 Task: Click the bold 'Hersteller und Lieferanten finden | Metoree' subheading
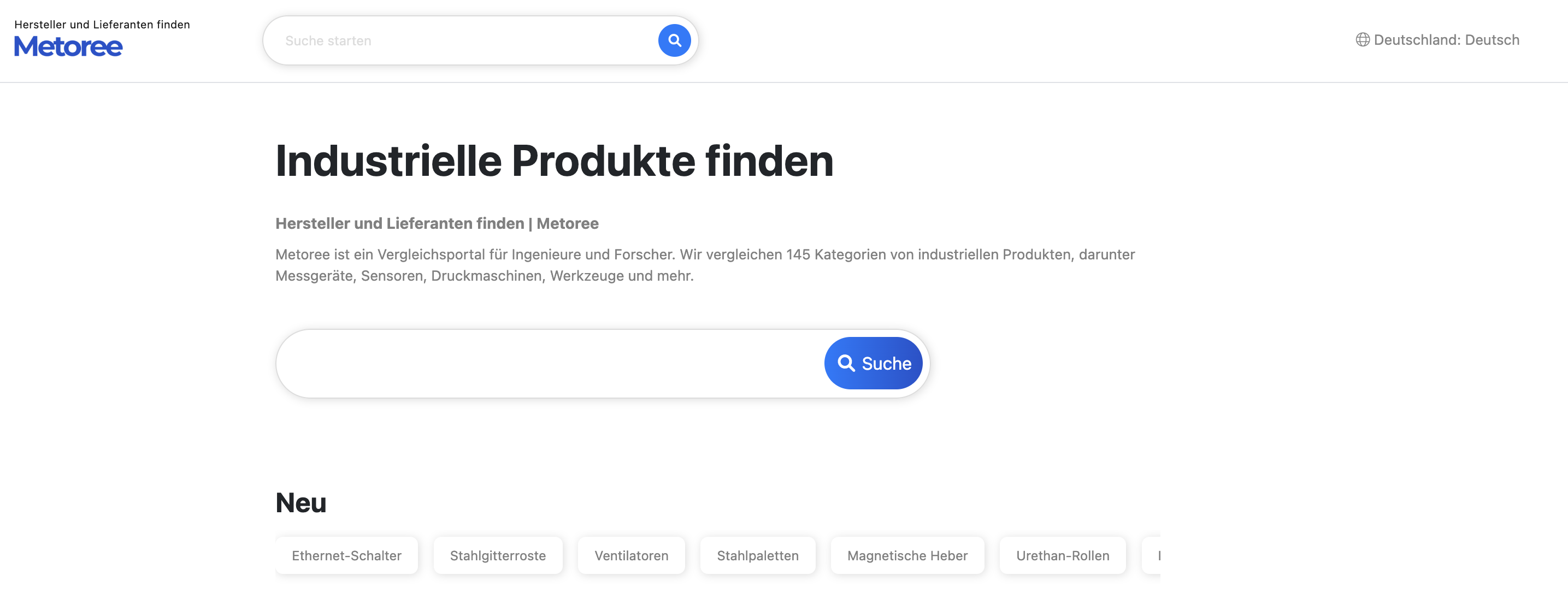pyautogui.click(x=437, y=223)
